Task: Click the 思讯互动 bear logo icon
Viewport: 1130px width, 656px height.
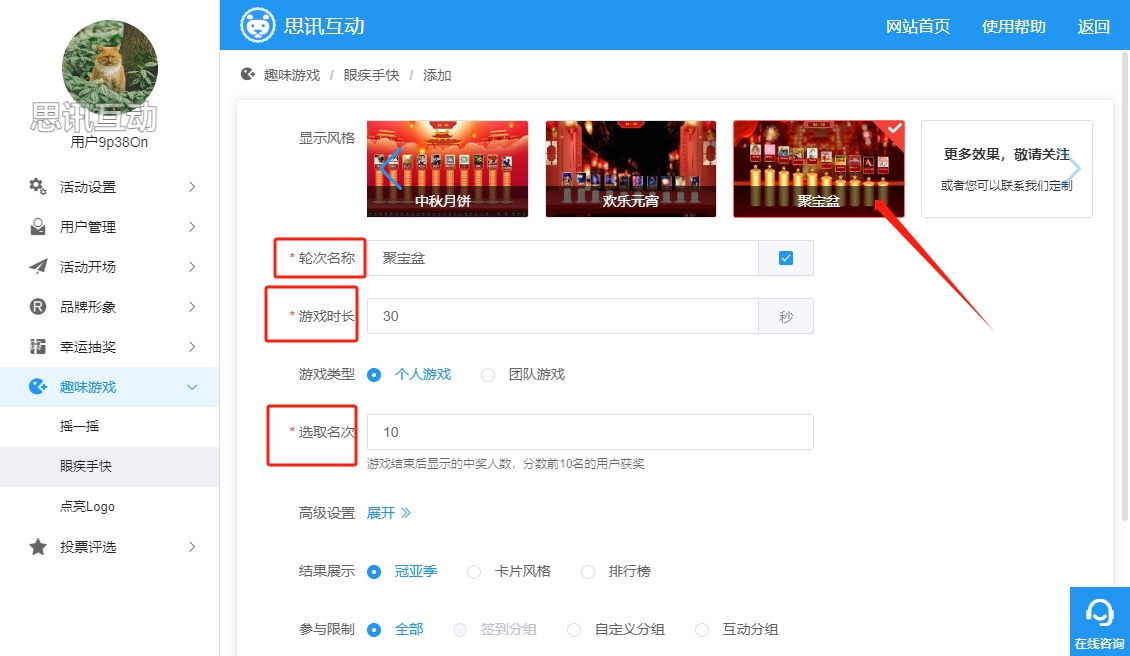Action: pyautogui.click(x=257, y=25)
